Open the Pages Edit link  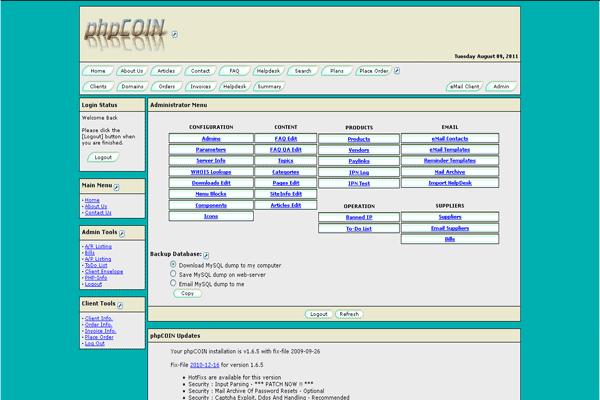(x=285, y=183)
